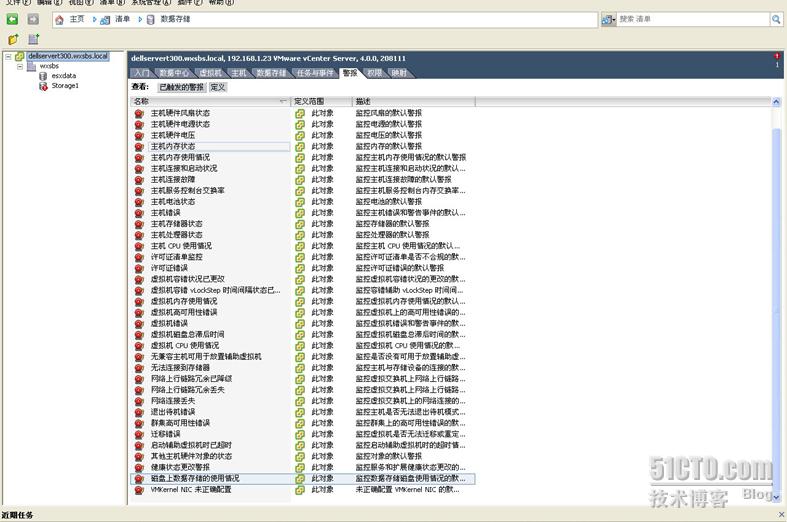
Task: Click the magnifier search button
Action: click(776, 19)
